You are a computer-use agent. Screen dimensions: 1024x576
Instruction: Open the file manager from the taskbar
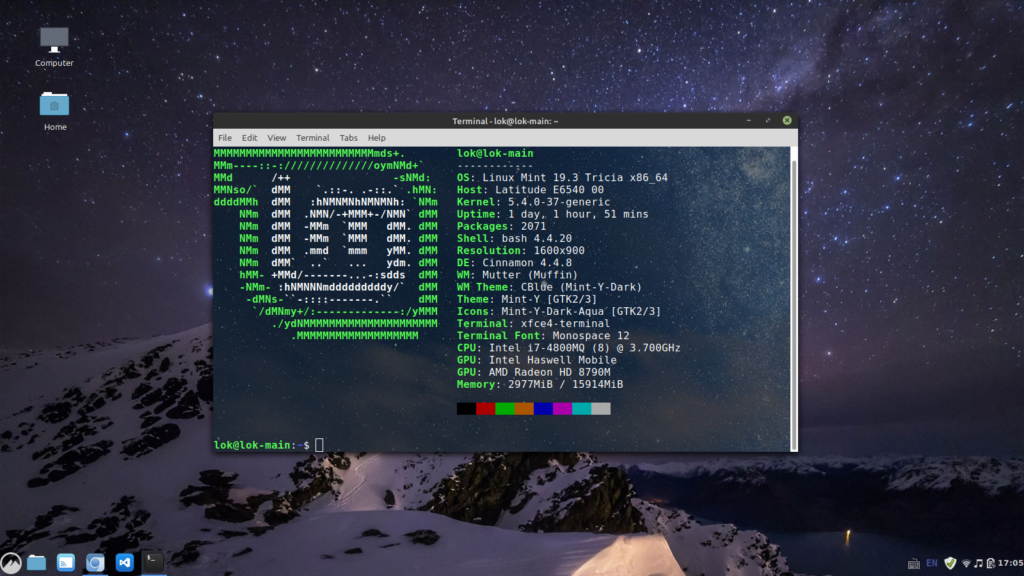point(36,563)
